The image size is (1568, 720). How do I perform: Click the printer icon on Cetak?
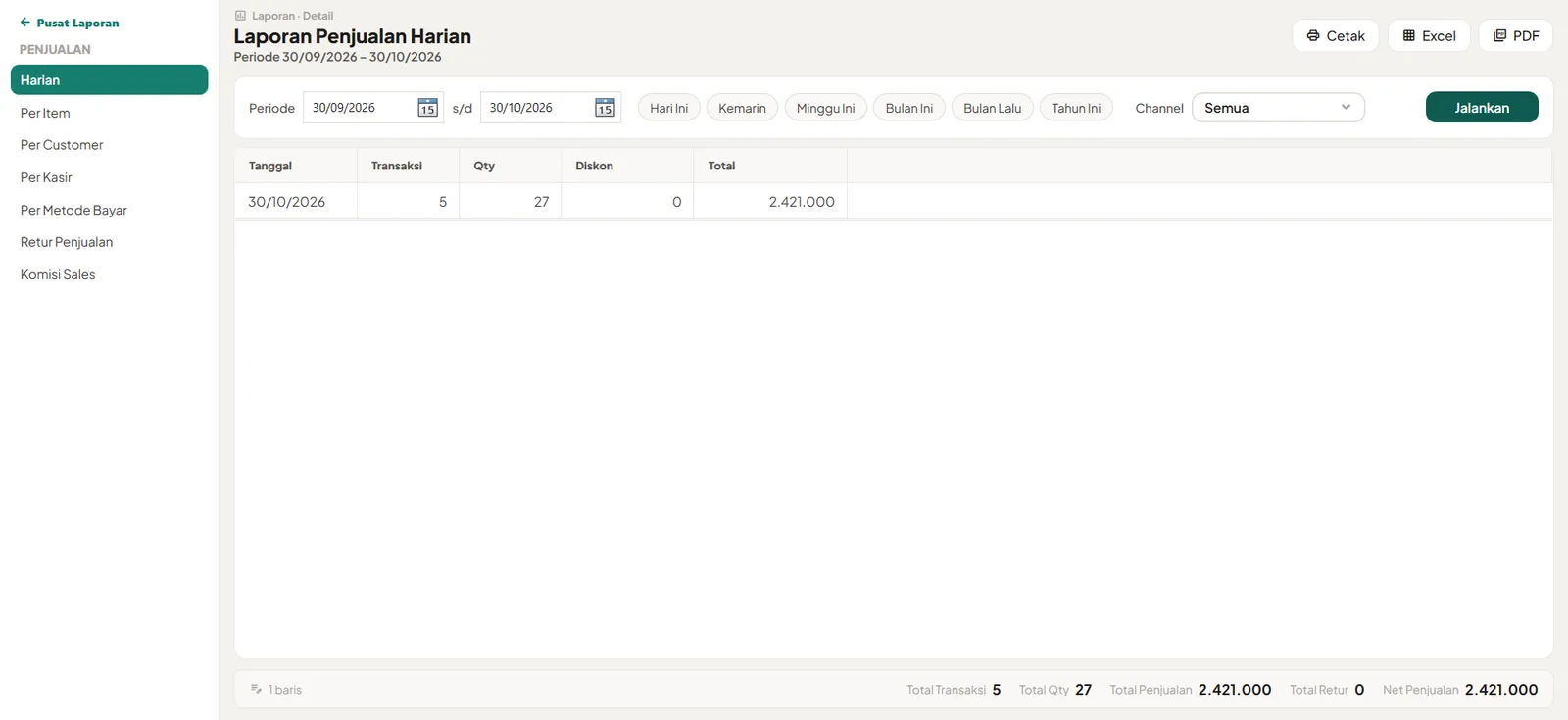pyautogui.click(x=1313, y=35)
